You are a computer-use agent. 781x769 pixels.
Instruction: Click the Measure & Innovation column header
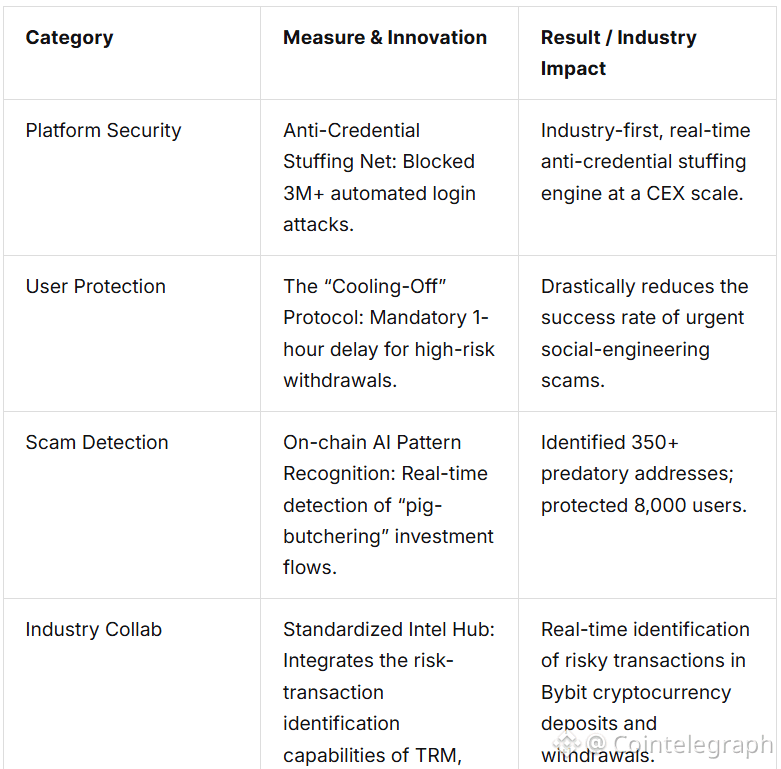tap(385, 38)
